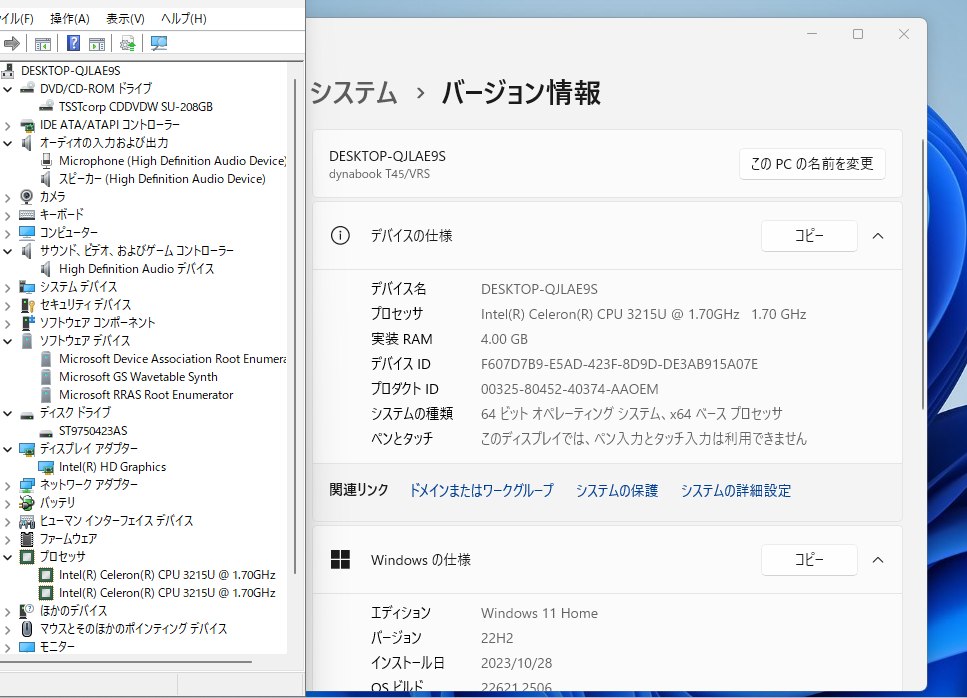The width and height of the screenshot is (967, 698).
Task: Select High Definition Audio デバイス item
Action: click(136, 269)
